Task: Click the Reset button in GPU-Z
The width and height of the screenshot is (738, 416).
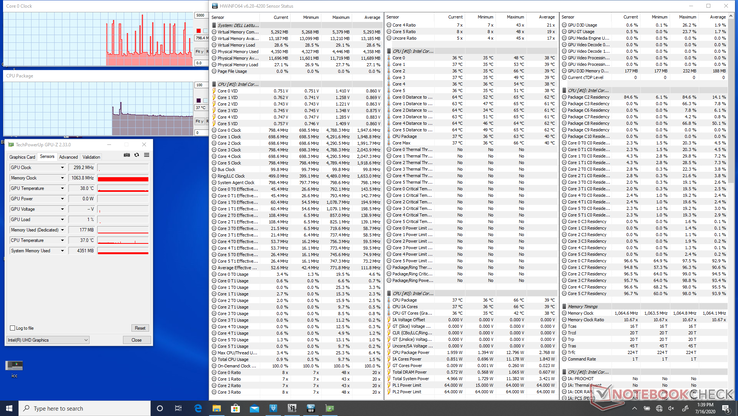Action: (140, 328)
